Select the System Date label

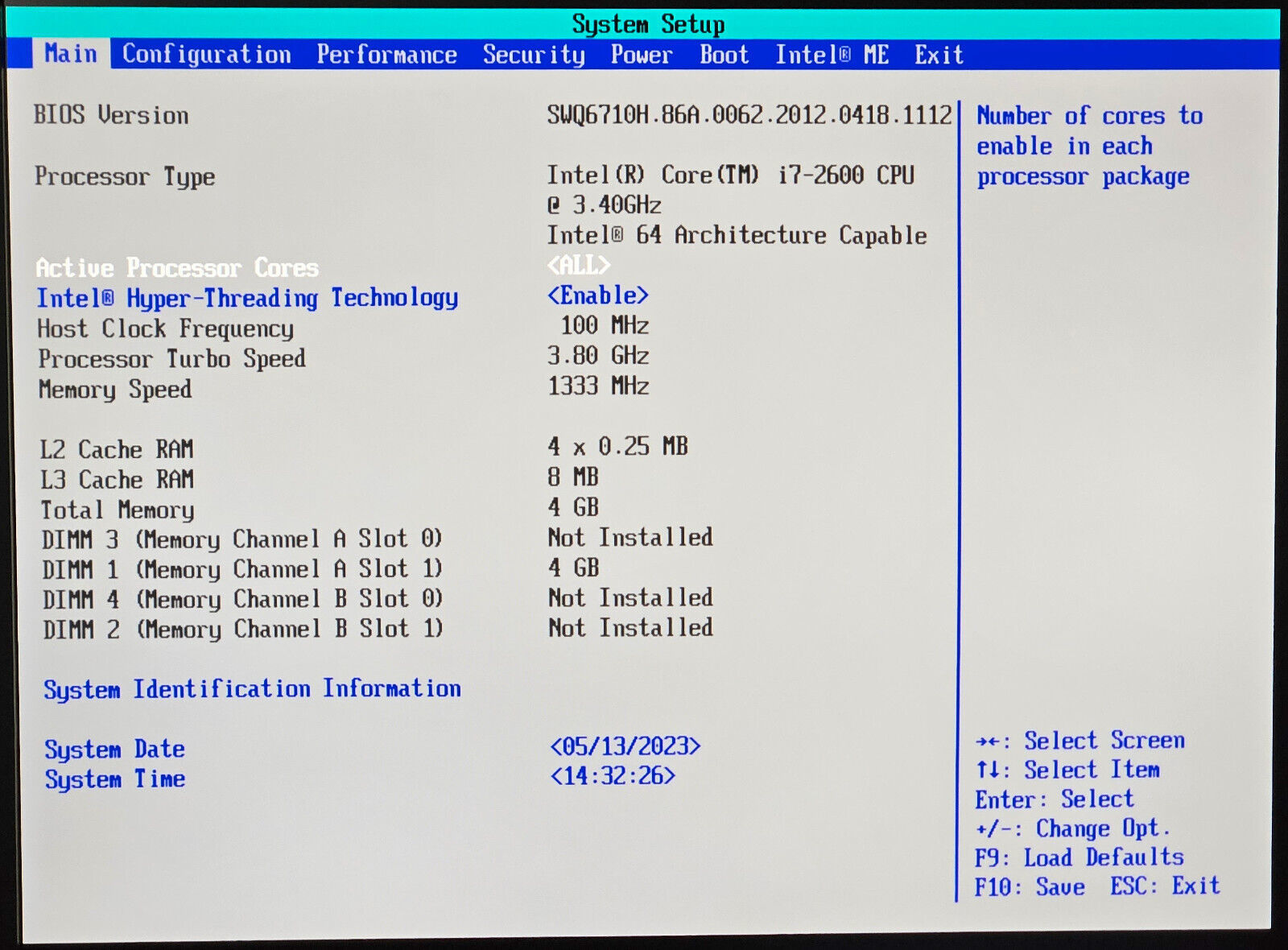[115, 750]
